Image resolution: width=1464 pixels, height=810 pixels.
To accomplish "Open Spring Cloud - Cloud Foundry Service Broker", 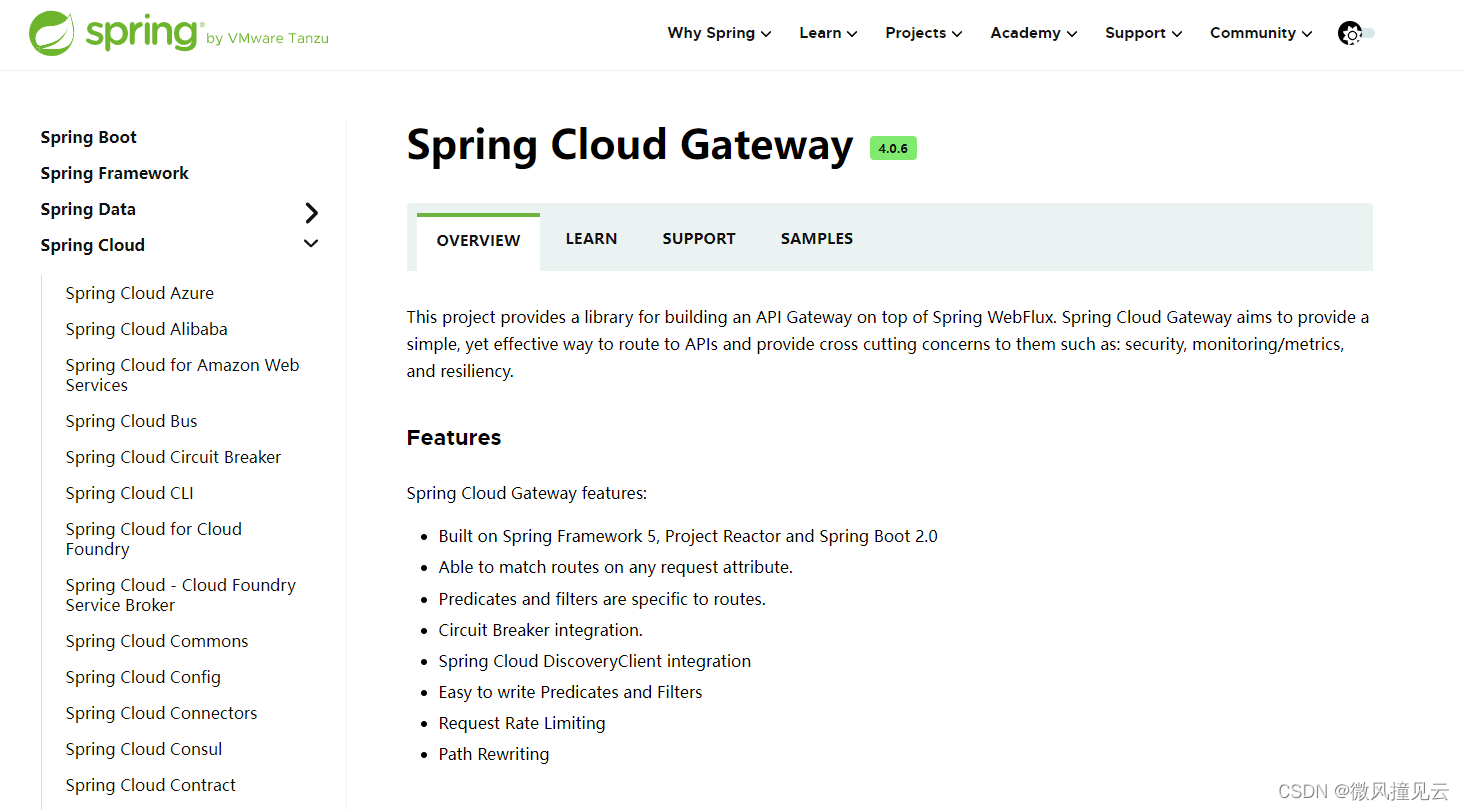I will click(181, 595).
